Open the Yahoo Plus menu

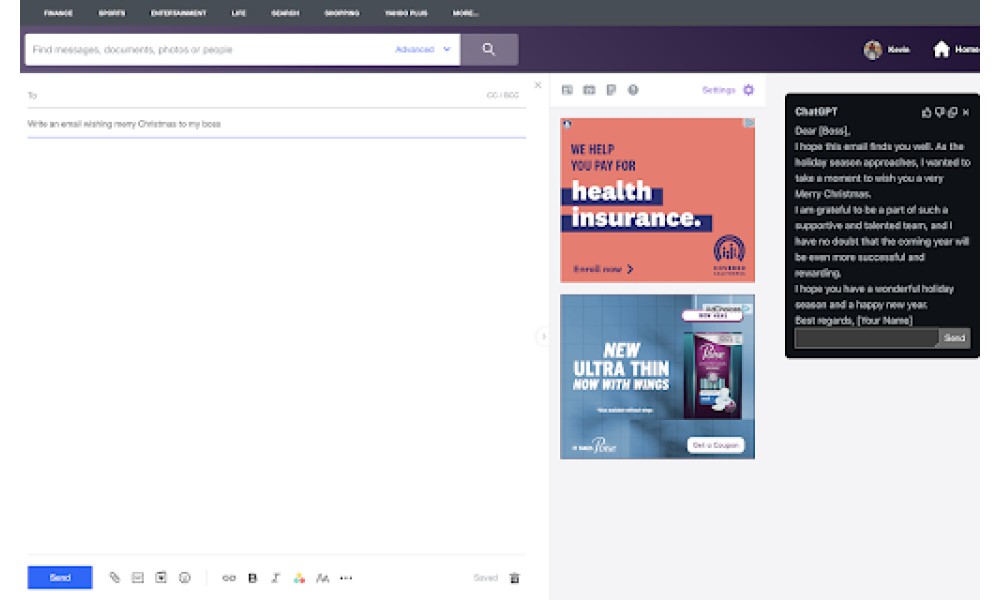pos(406,13)
